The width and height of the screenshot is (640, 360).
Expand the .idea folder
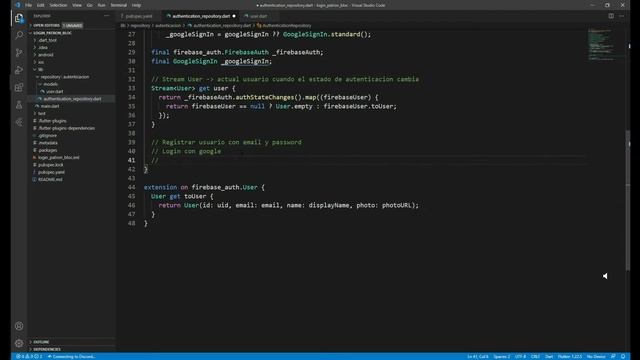(x=43, y=47)
